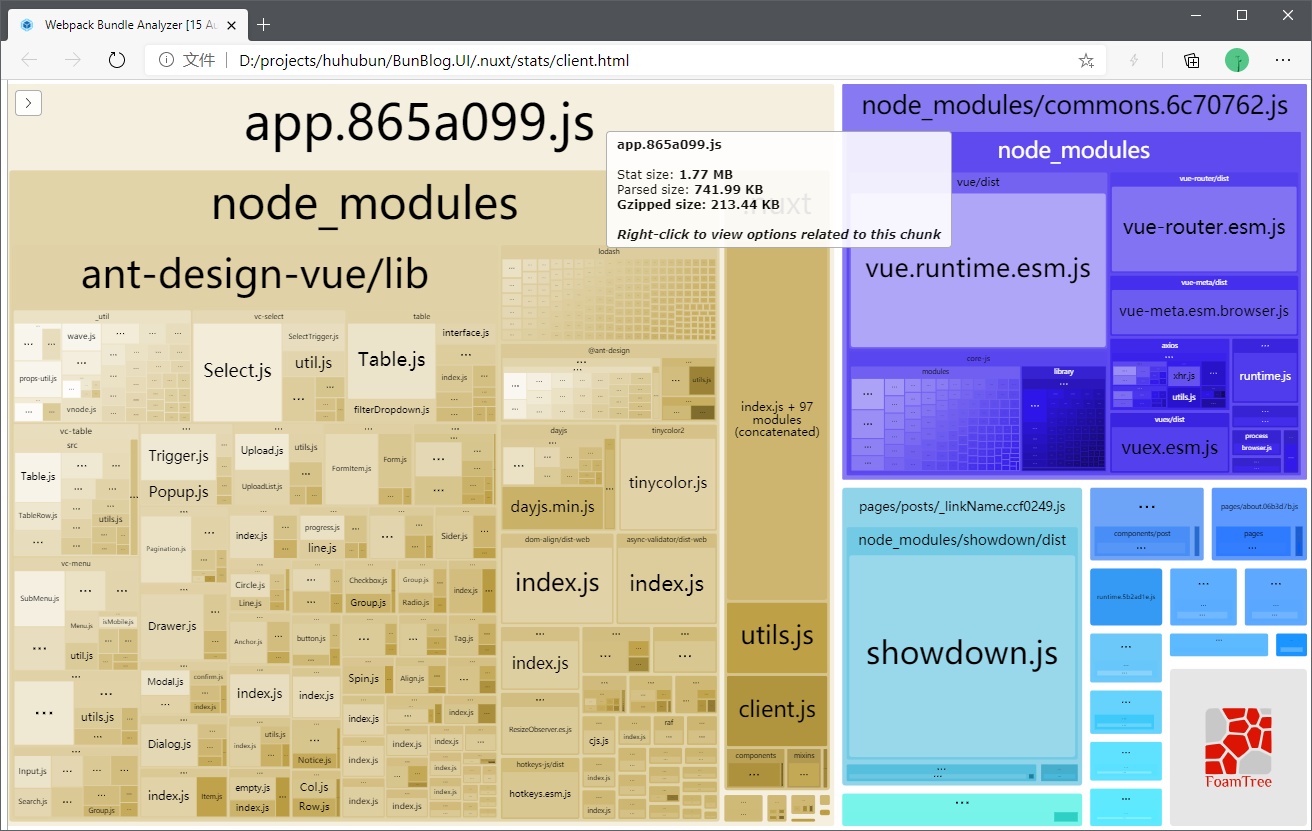
Task: Select the showdown.js module block
Action: click(x=961, y=655)
